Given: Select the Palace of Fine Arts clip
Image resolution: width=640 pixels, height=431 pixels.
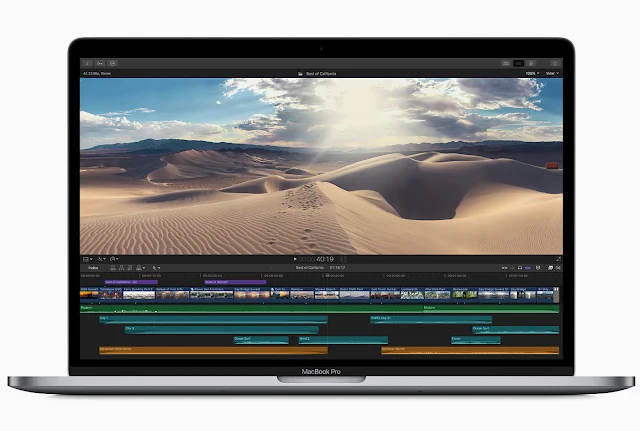Looking at the screenshot, I should tap(173, 293).
